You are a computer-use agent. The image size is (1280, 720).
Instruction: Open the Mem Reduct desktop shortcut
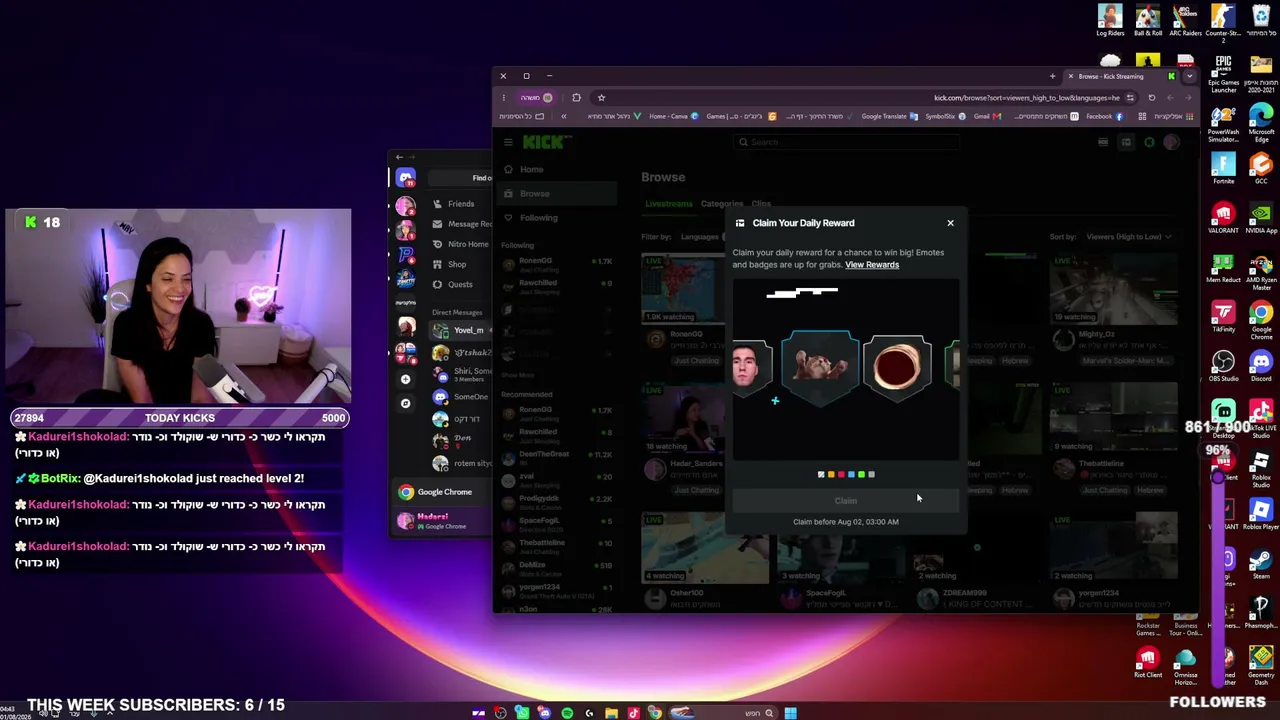pos(1223,268)
